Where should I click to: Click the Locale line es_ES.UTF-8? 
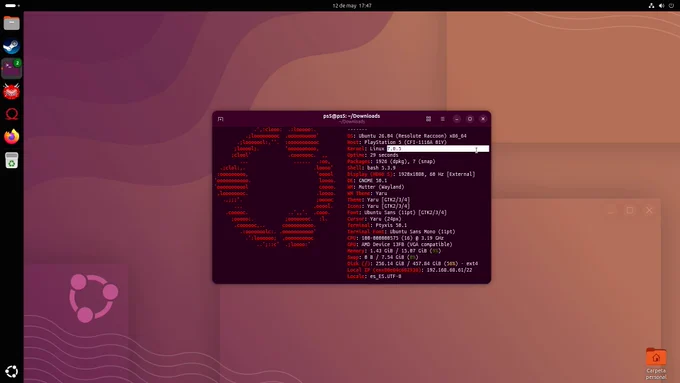[374, 276]
